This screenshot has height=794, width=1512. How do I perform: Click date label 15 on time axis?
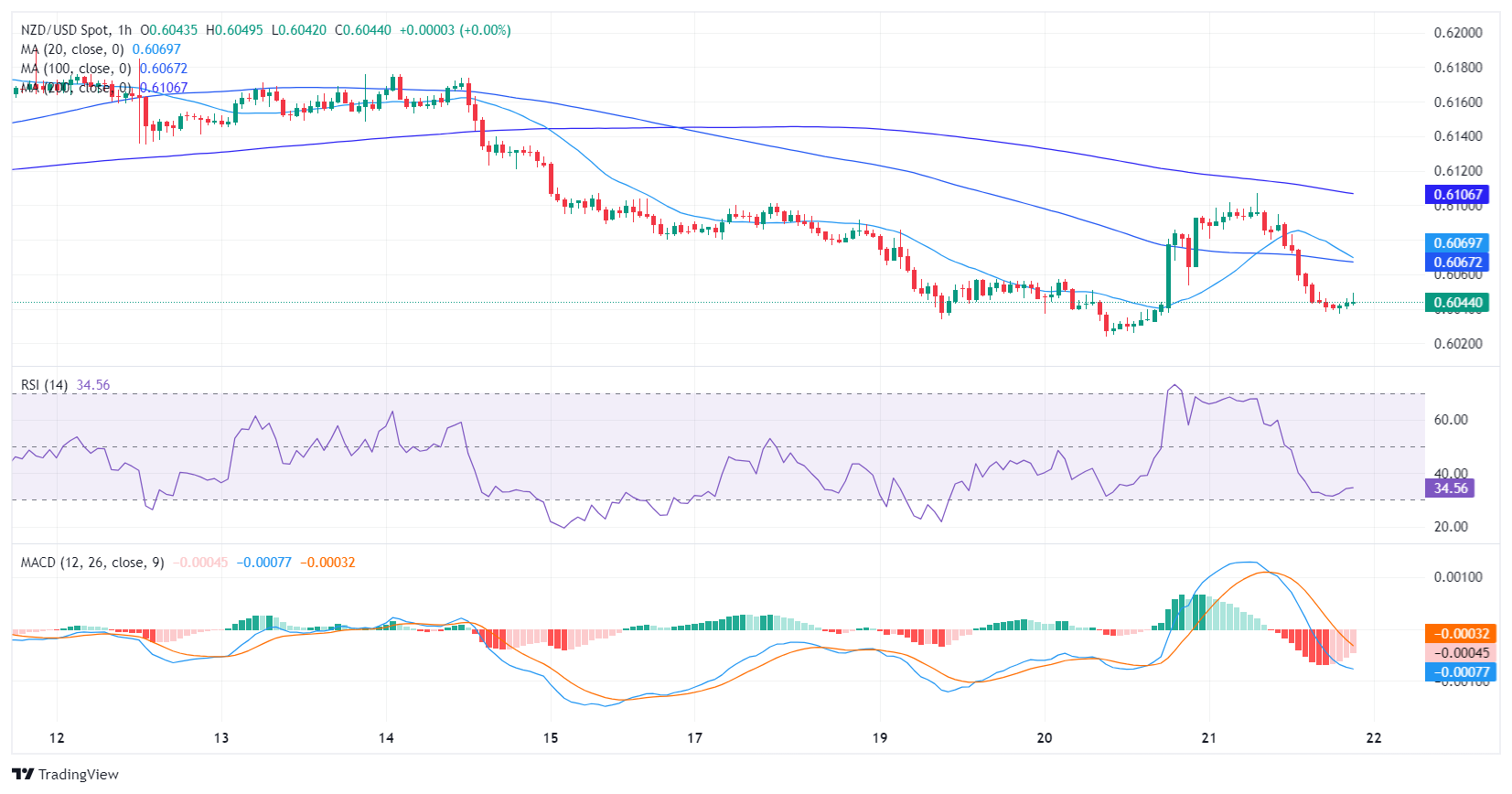pos(550,737)
